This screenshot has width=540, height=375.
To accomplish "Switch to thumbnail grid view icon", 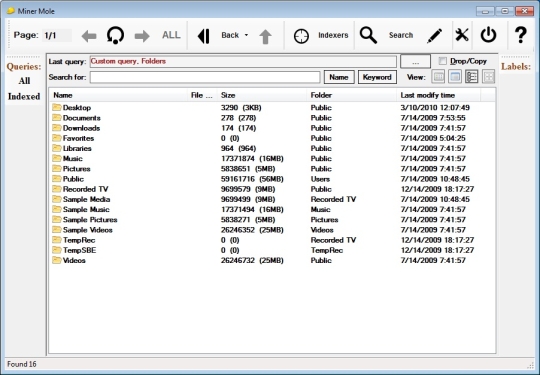I will click(x=489, y=76).
